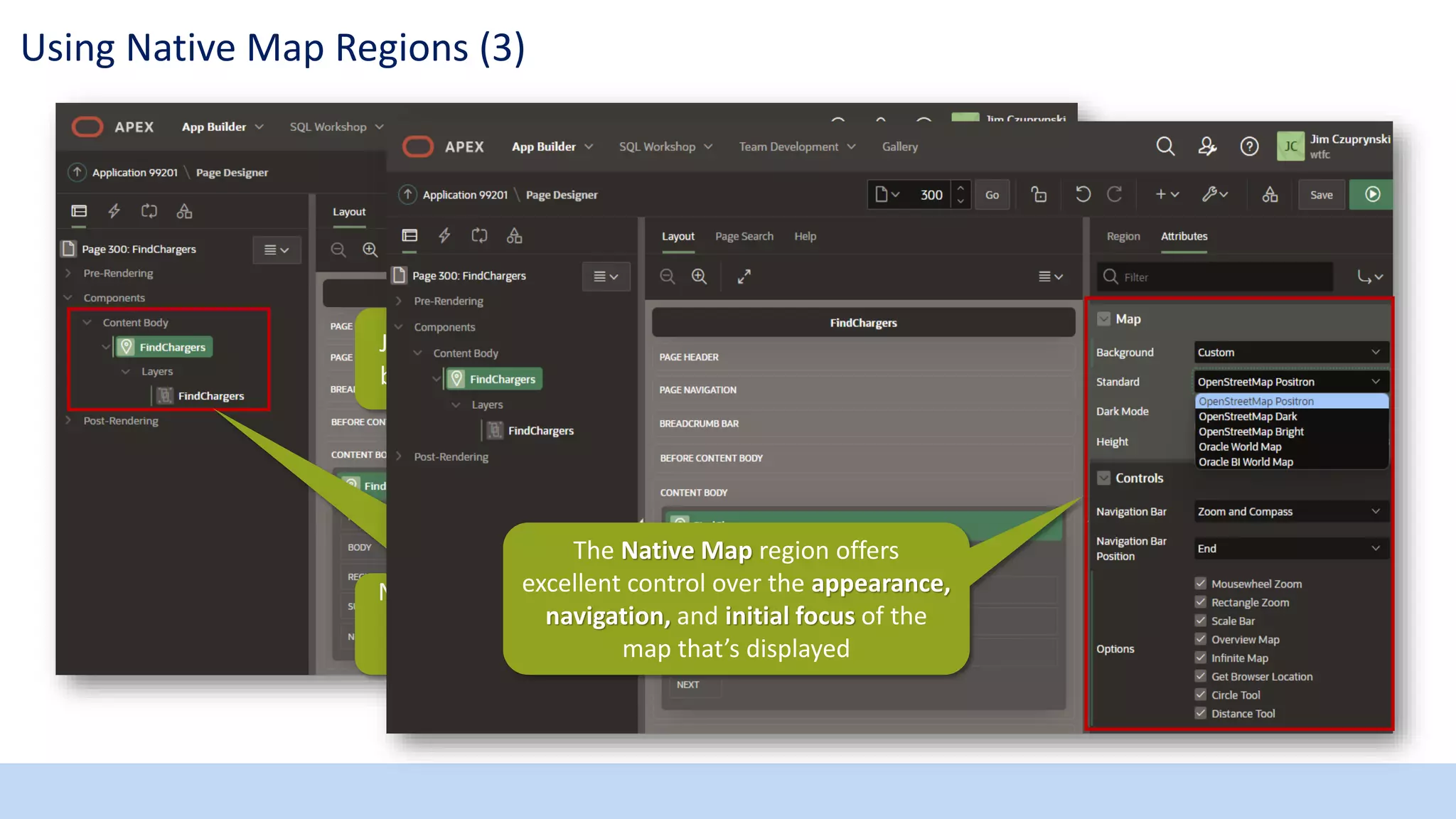Expand Pre-Rendering node in front window tree
The width and height of the screenshot is (1456, 819).
pyautogui.click(x=399, y=301)
